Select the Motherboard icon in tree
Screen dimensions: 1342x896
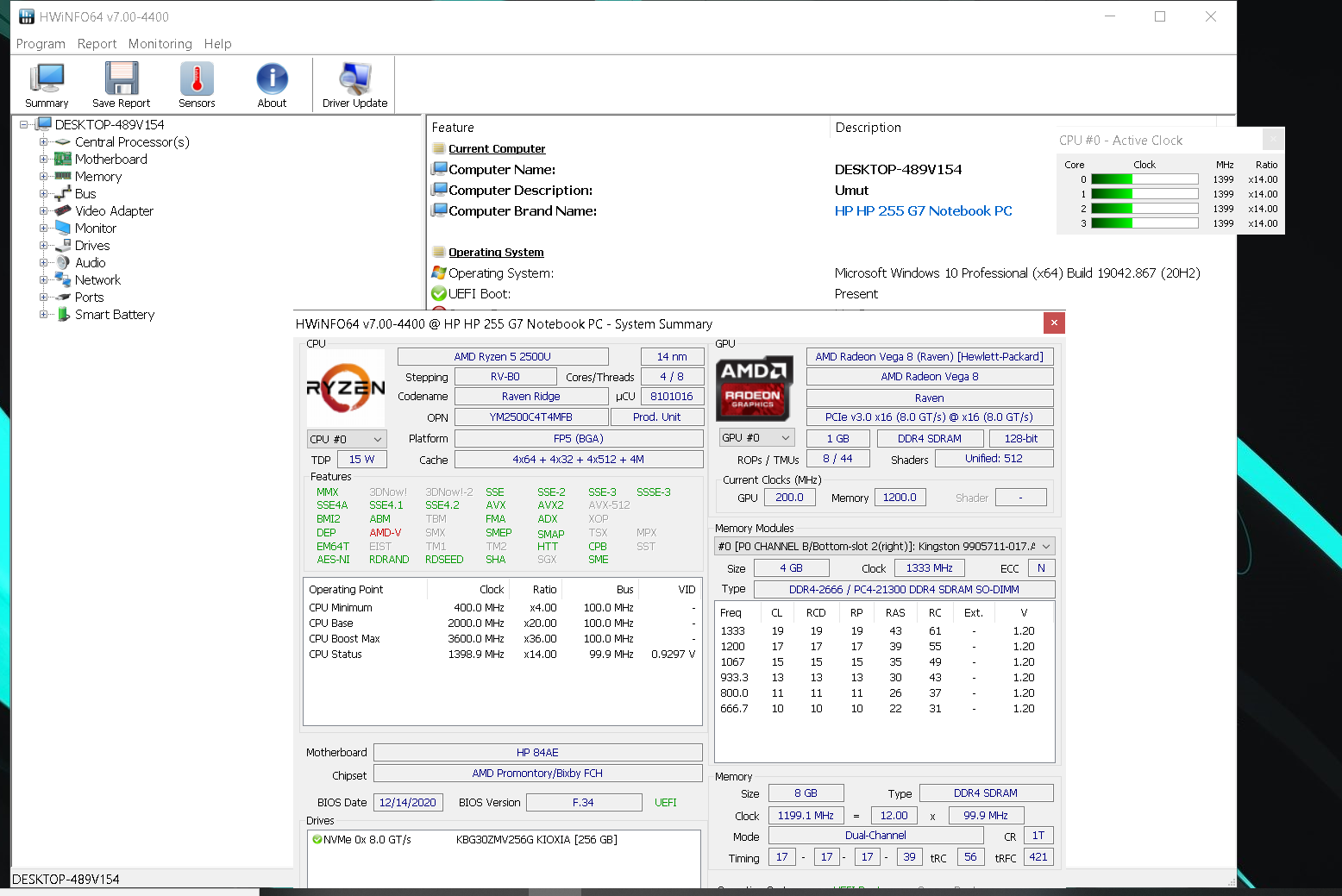click(63, 160)
